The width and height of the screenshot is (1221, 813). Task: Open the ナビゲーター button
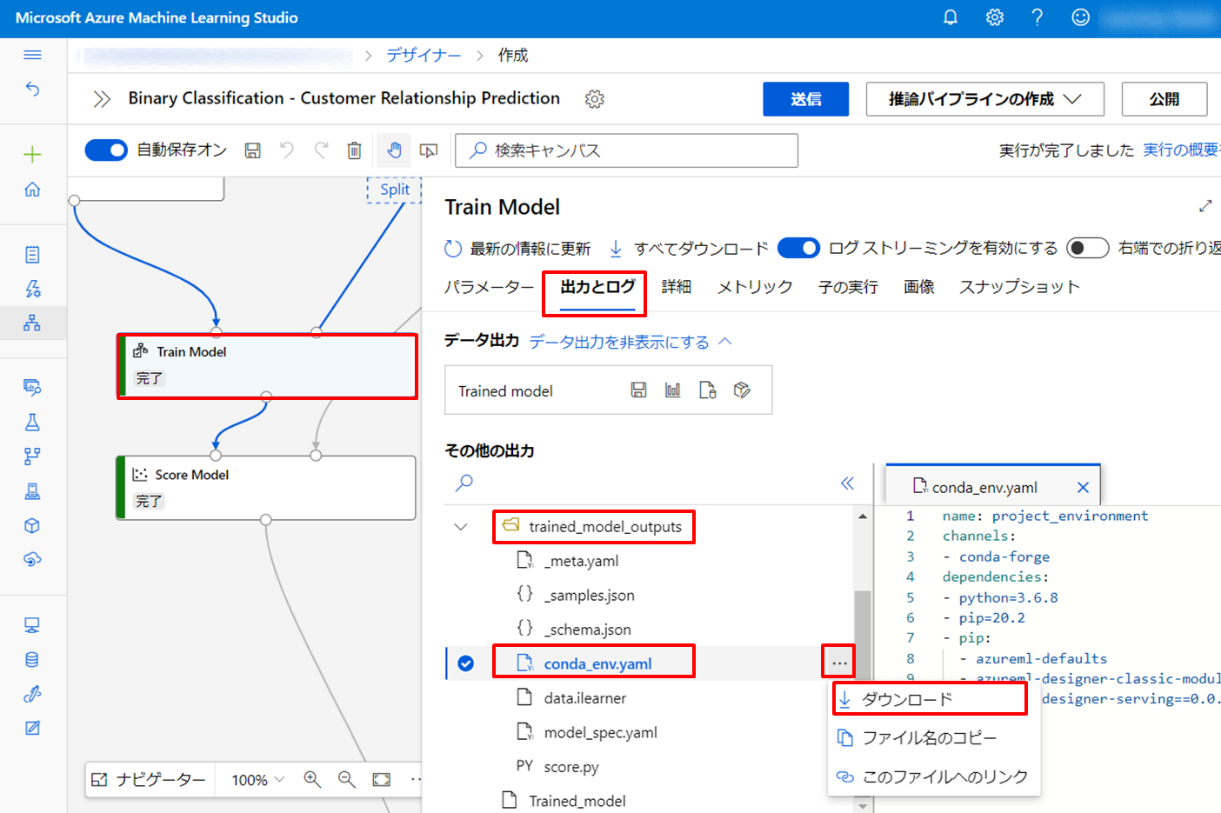pos(149,779)
